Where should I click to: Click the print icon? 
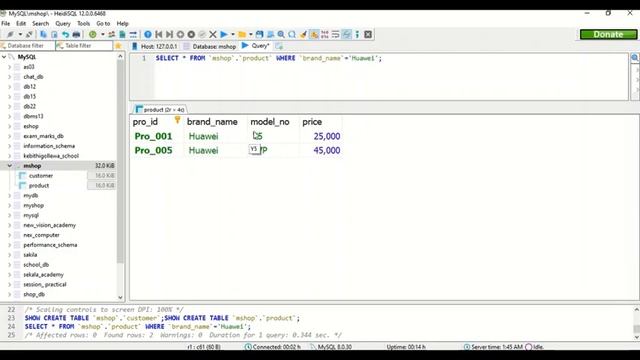coord(76,35)
